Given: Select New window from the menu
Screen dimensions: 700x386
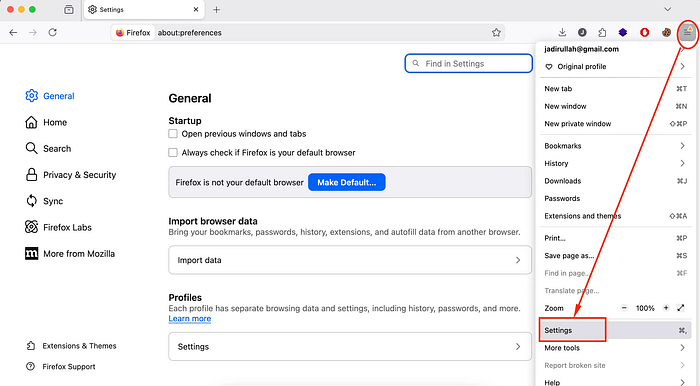Looking at the screenshot, I should (x=616, y=106).
